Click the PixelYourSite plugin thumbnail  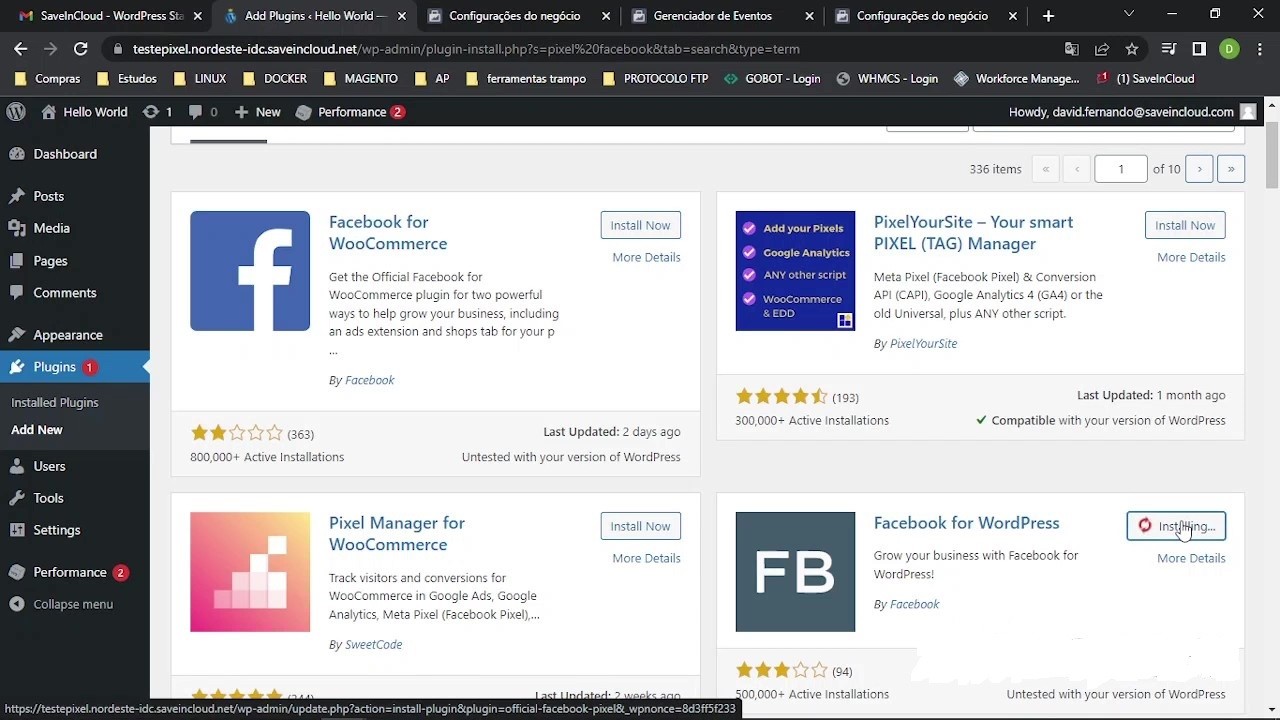pos(795,271)
